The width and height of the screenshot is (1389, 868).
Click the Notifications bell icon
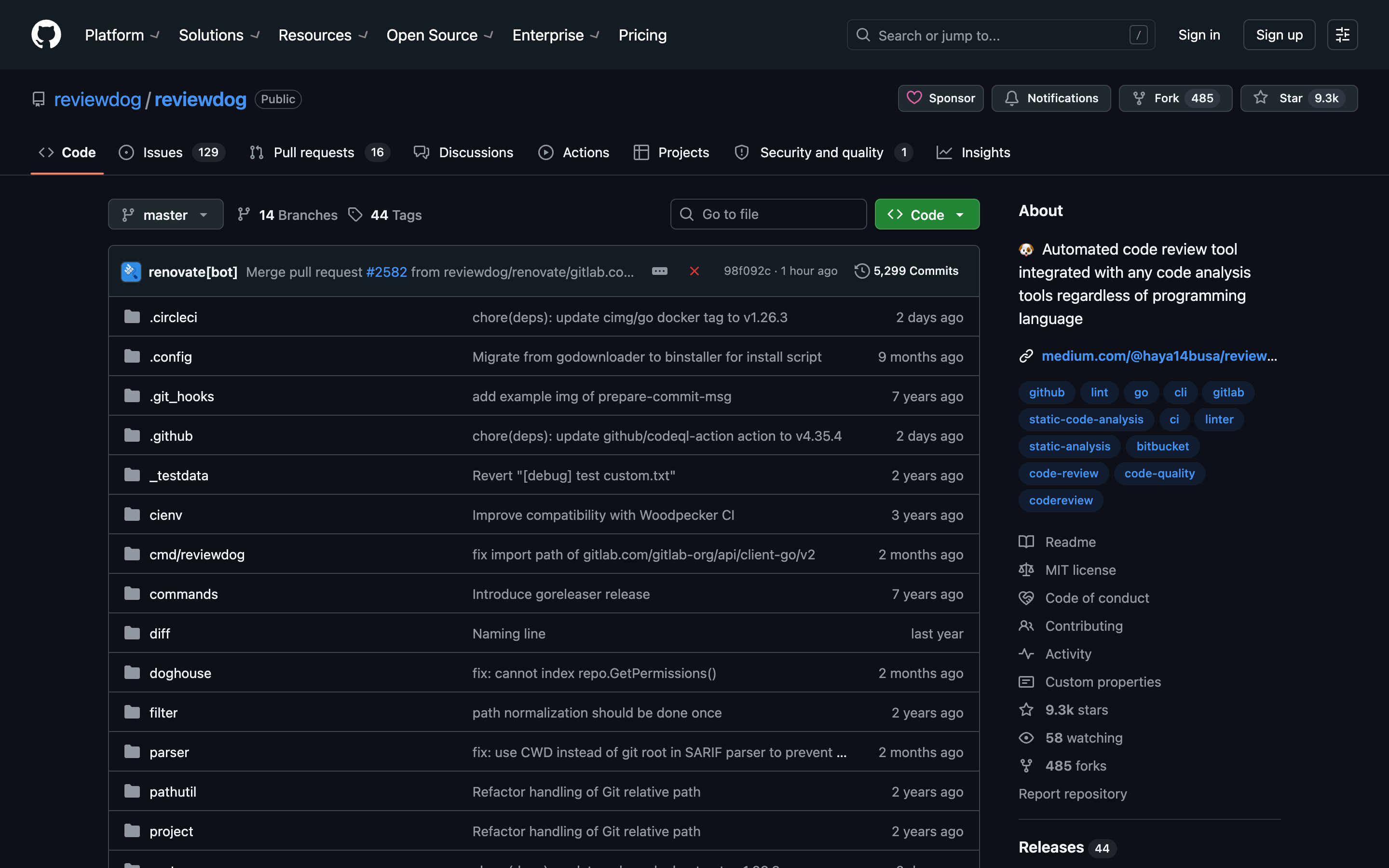pyautogui.click(x=1012, y=98)
